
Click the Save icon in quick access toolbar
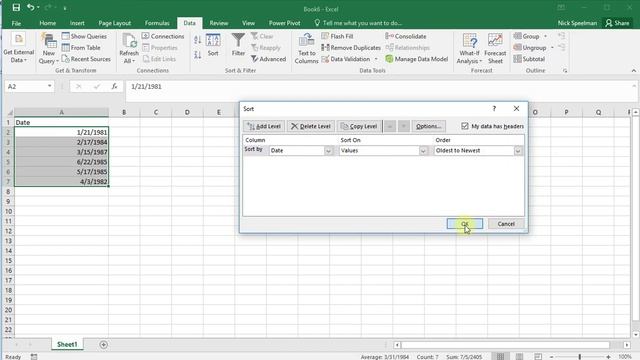click(x=16, y=8)
